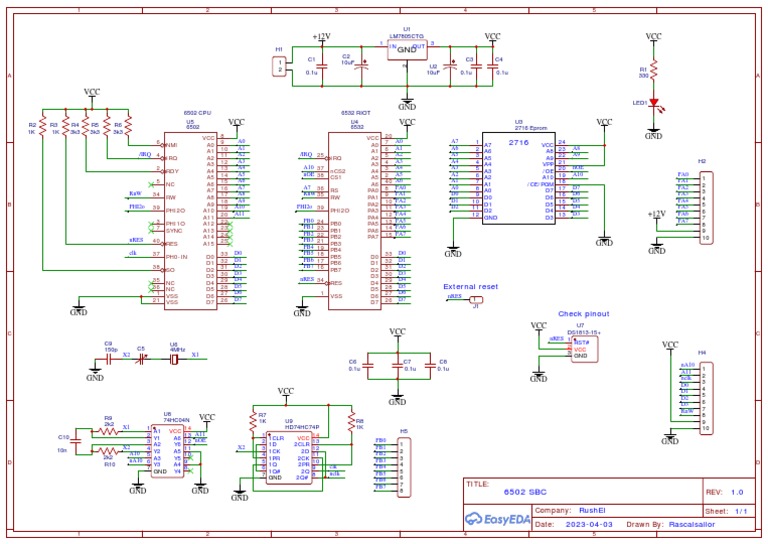This screenshot has height=544, width=768.
Task: Select the "Check pinout" annotation text
Action: (584, 314)
